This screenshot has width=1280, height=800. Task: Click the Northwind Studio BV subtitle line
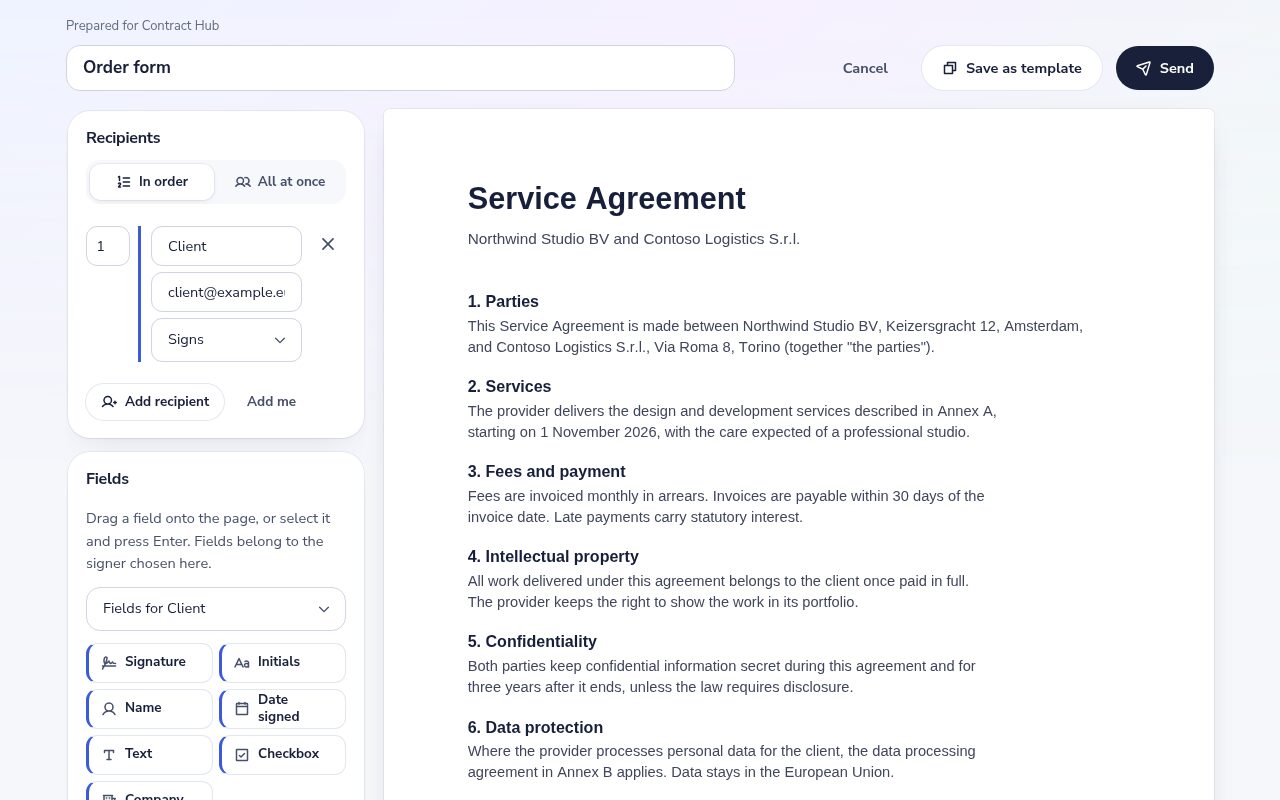[x=634, y=239]
